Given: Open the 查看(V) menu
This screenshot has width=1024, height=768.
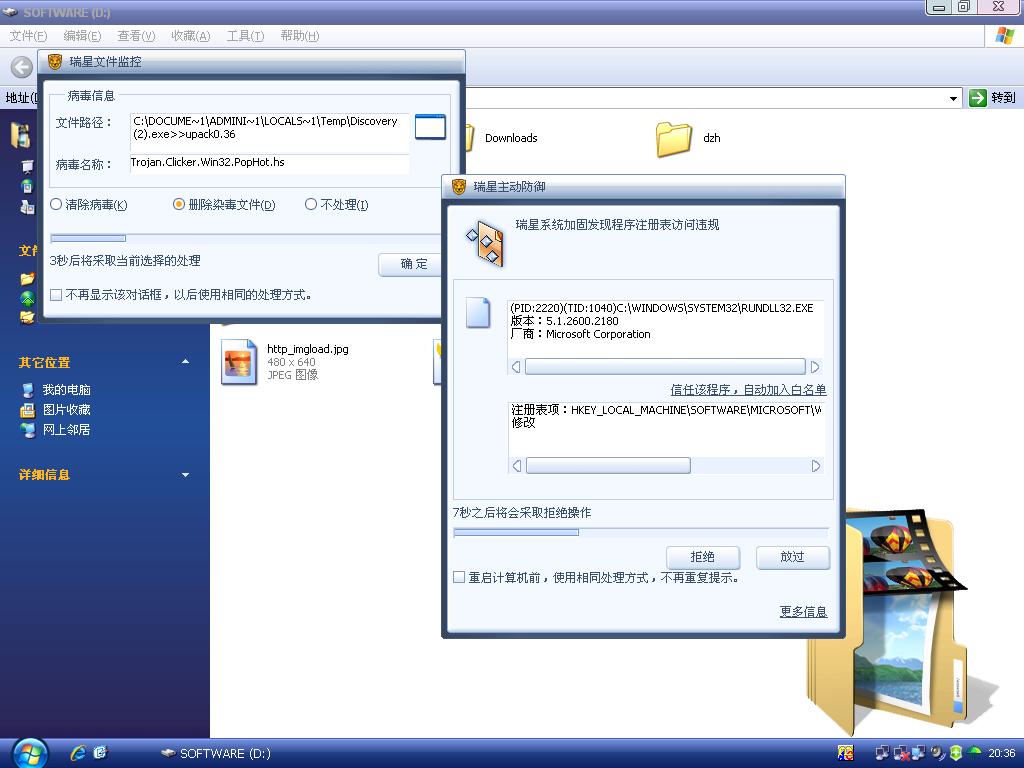Looking at the screenshot, I should point(136,36).
